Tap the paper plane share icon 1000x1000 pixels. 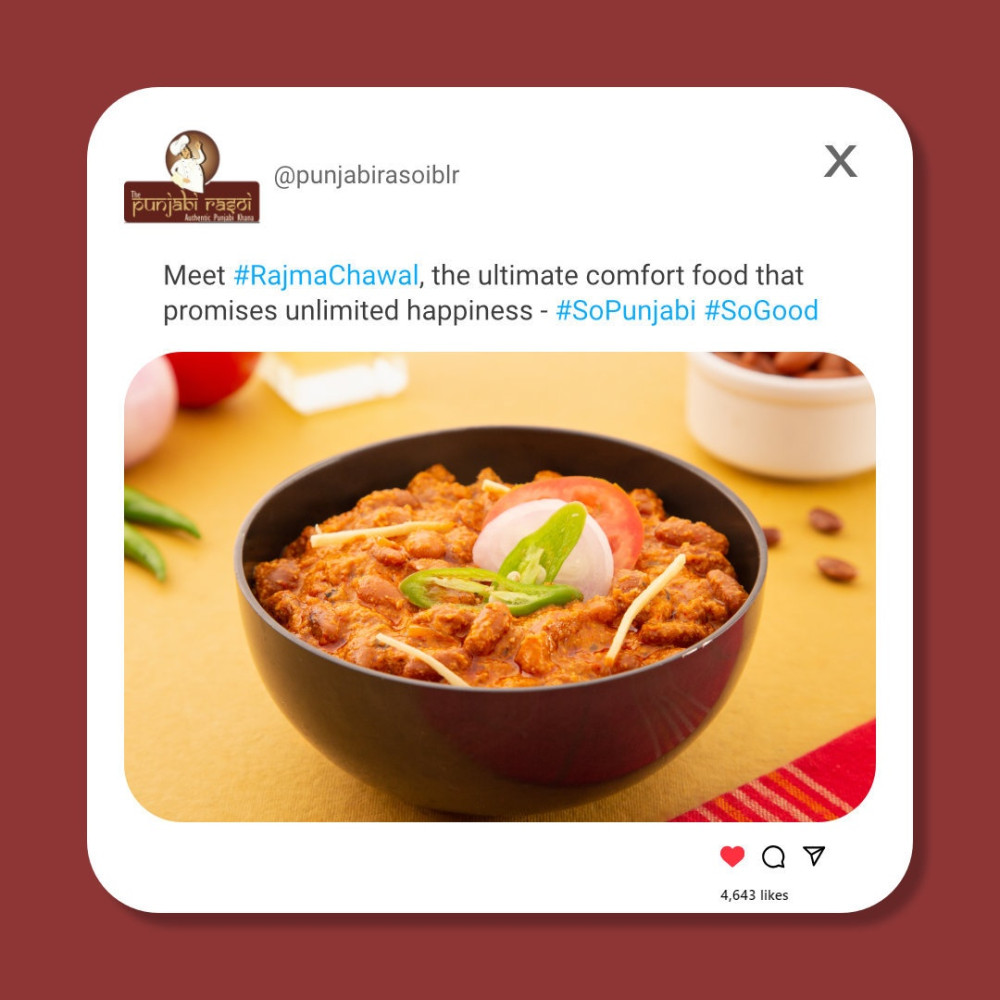[814, 855]
